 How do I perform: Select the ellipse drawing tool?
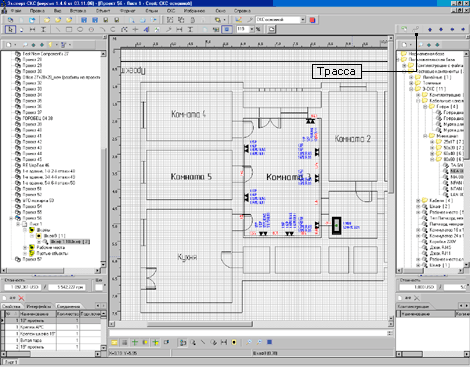click(80, 29)
